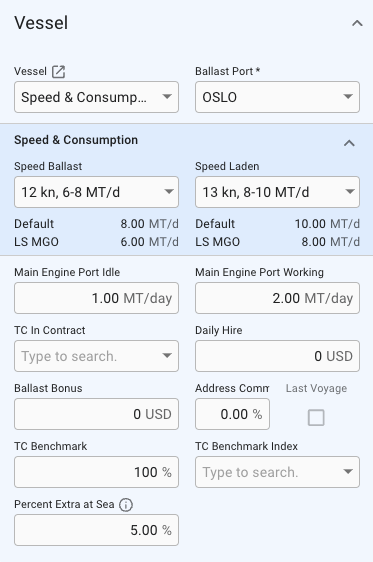373x562 pixels.
Task: Open the TC Benchmark Index dropdown
Action: pyautogui.click(x=277, y=472)
